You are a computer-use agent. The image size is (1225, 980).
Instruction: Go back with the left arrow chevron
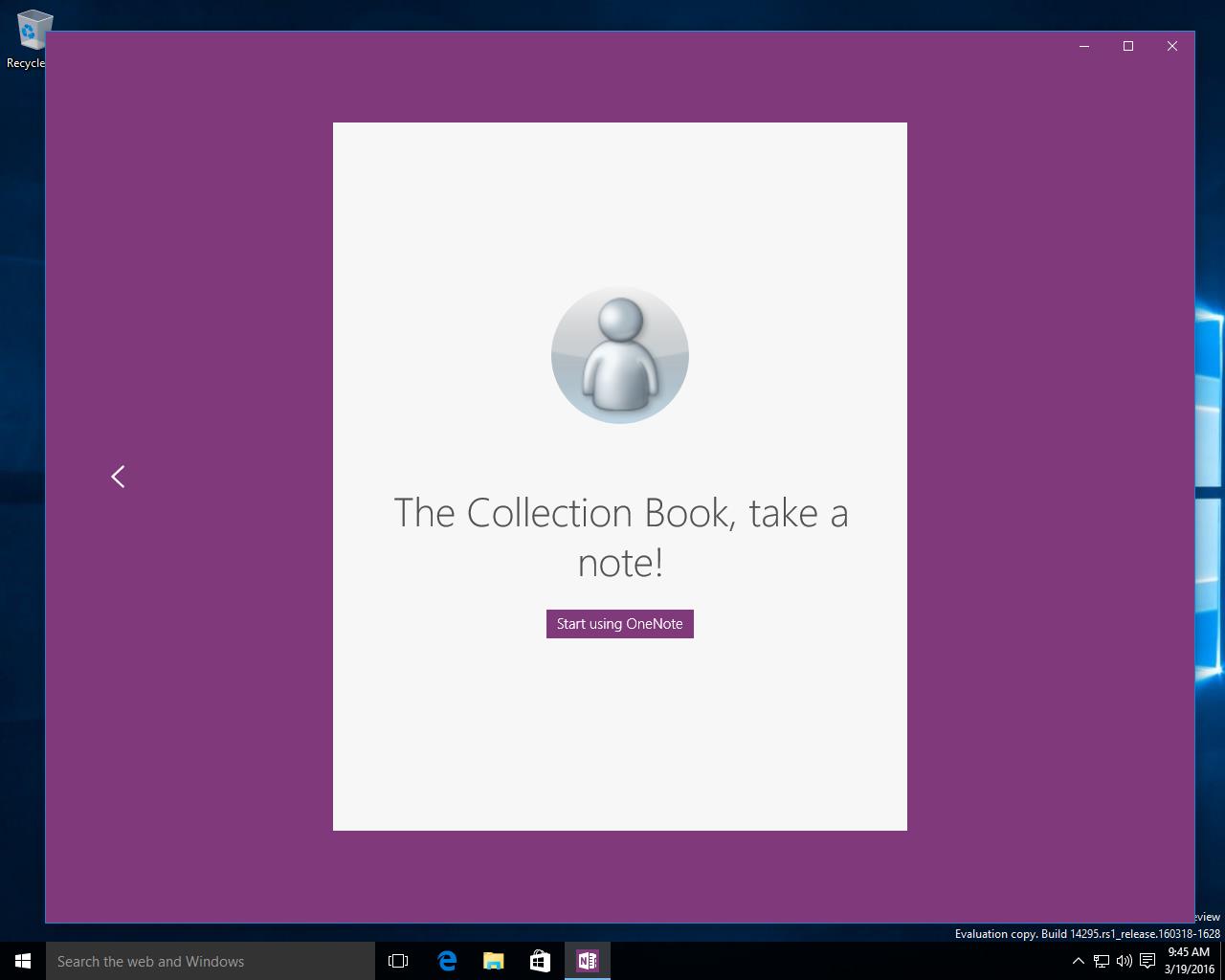(118, 477)
